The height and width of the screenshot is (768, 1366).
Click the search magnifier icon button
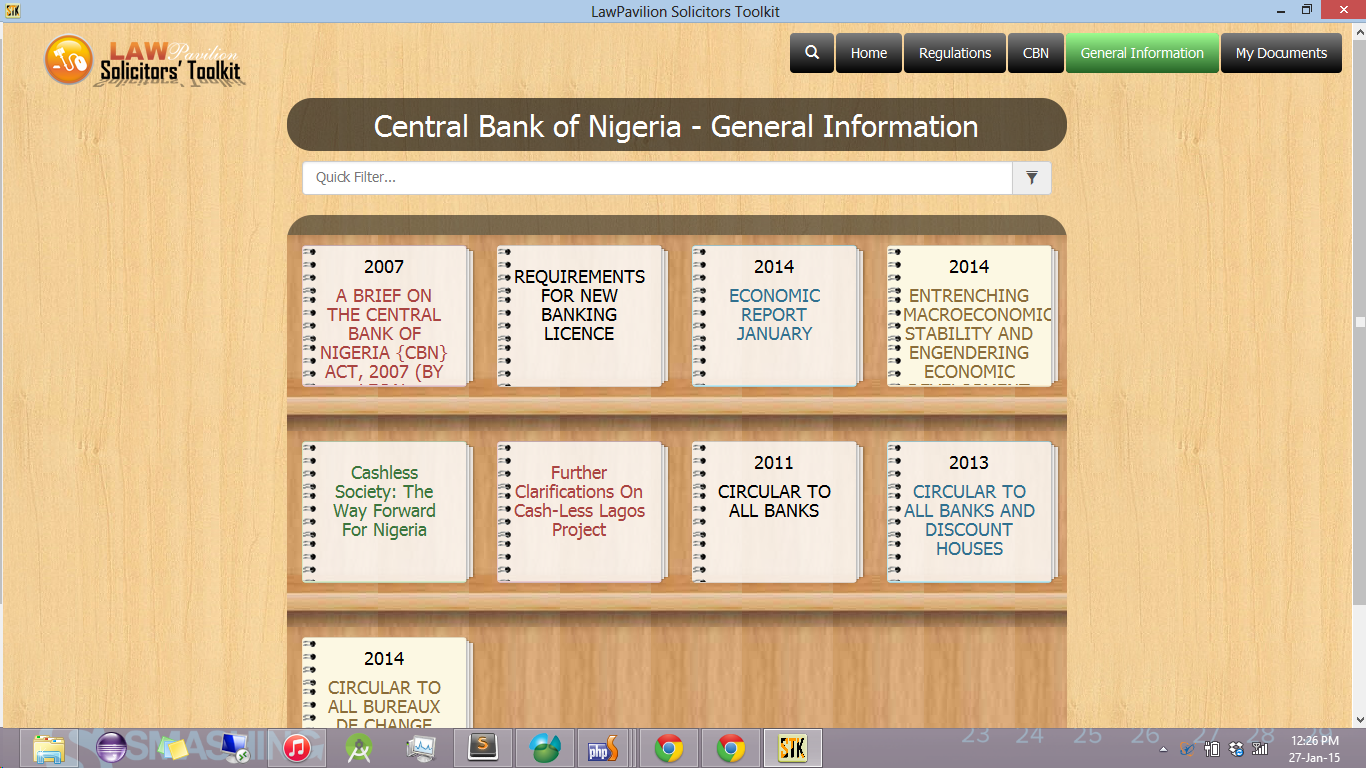click(812, 53)
